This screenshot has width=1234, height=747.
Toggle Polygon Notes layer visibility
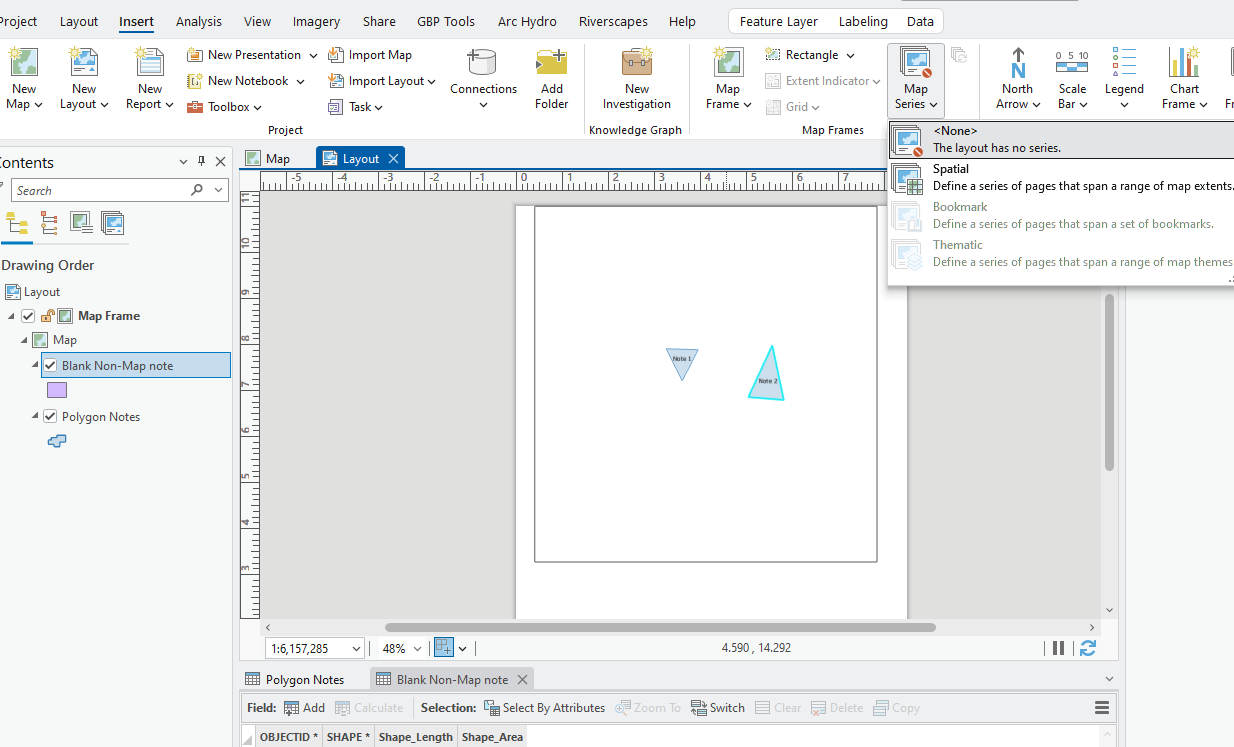(x=50, y=416)
